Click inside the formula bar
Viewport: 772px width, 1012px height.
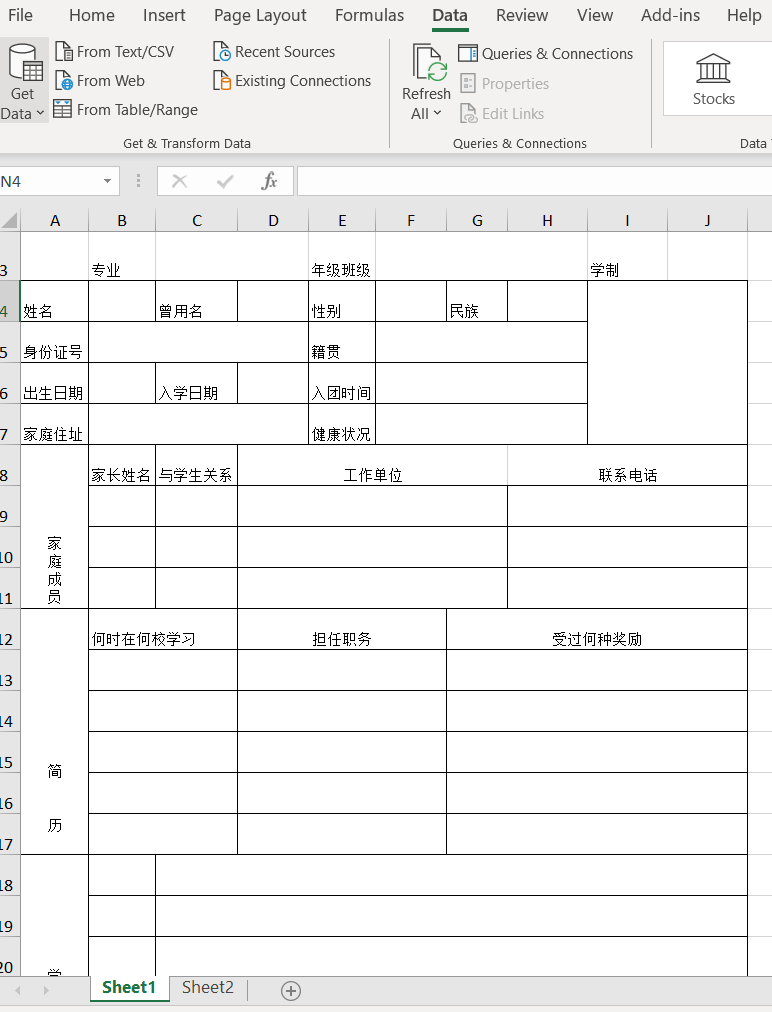(530, 181)
